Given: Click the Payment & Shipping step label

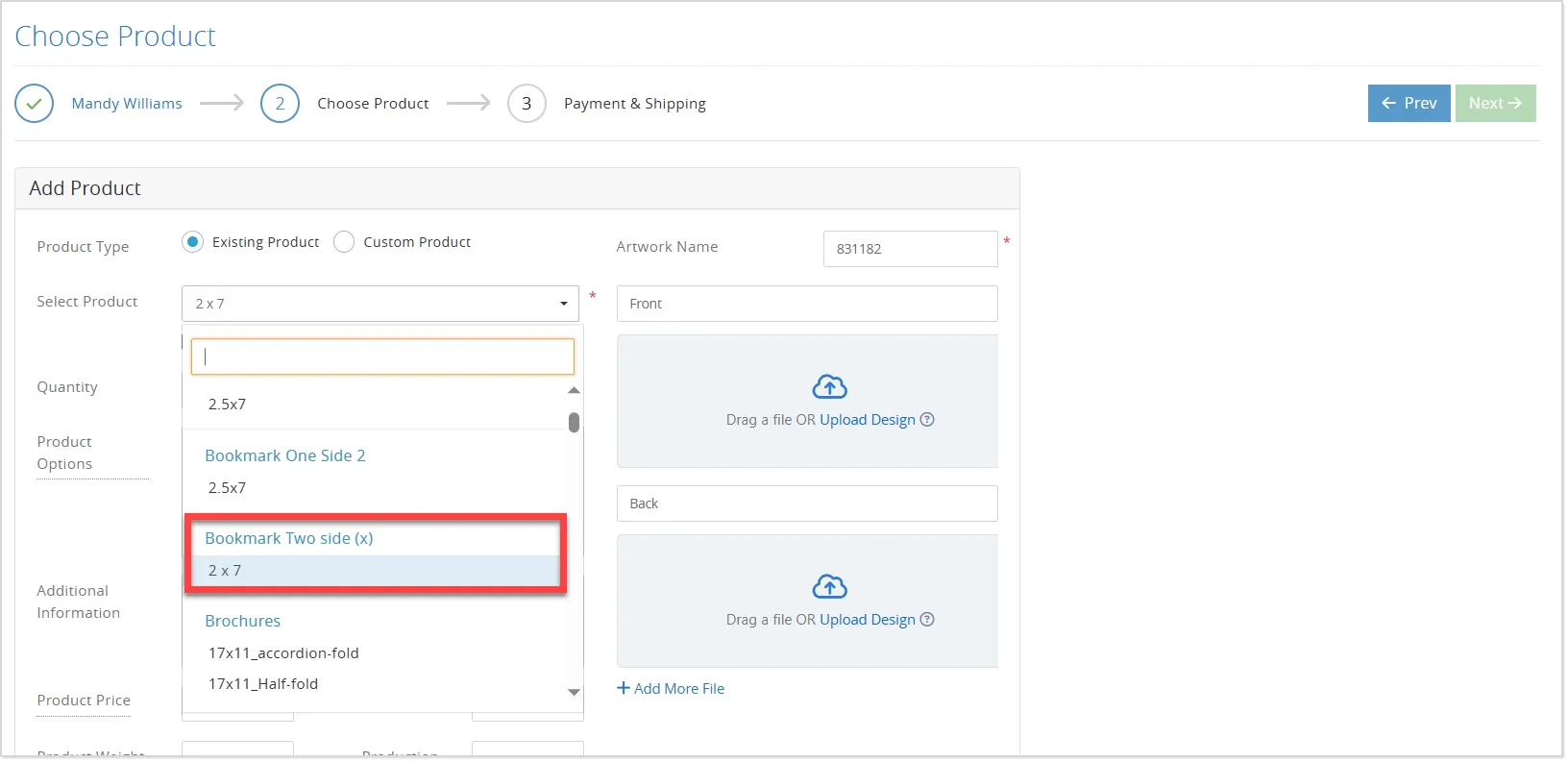Looking at the screenshot, I should (635, 104).
